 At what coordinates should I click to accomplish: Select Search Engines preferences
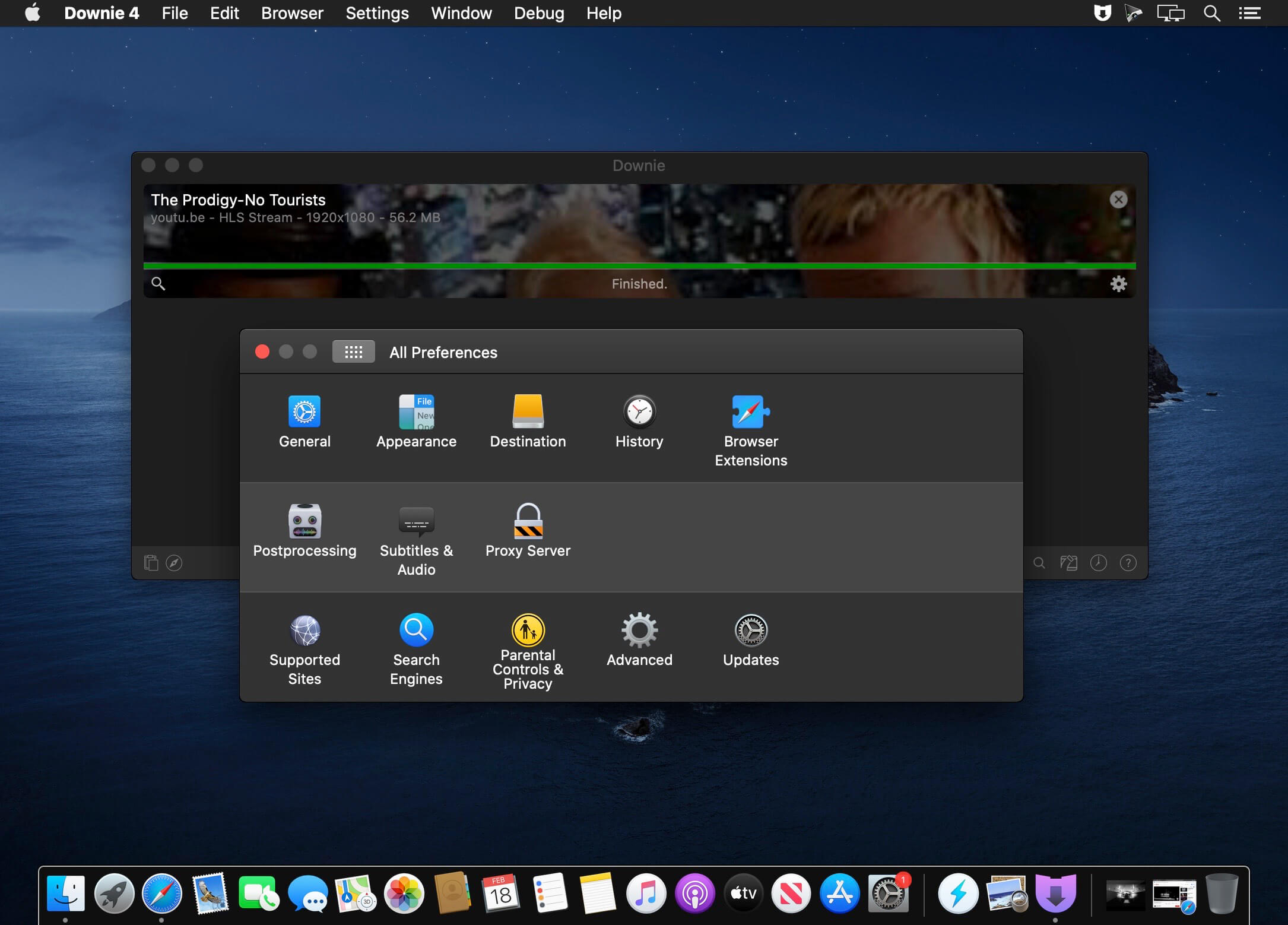(x=416, y=649)
